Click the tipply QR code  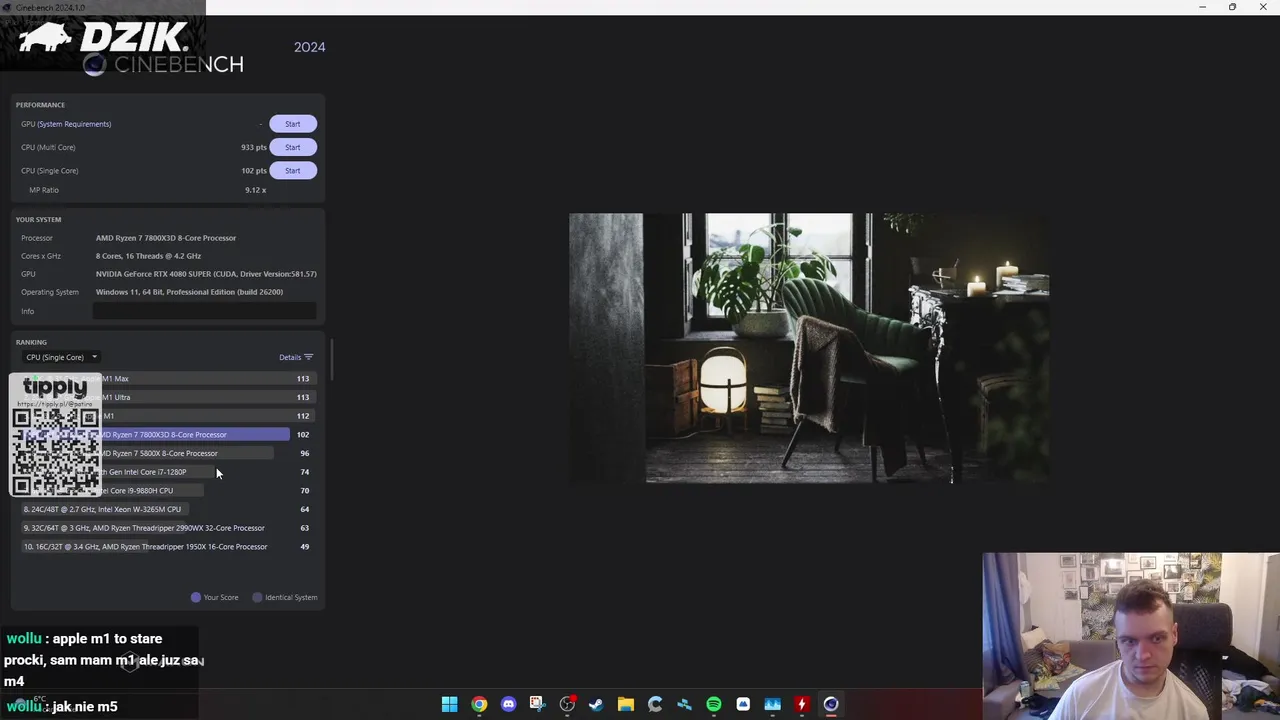pos(55,451)
